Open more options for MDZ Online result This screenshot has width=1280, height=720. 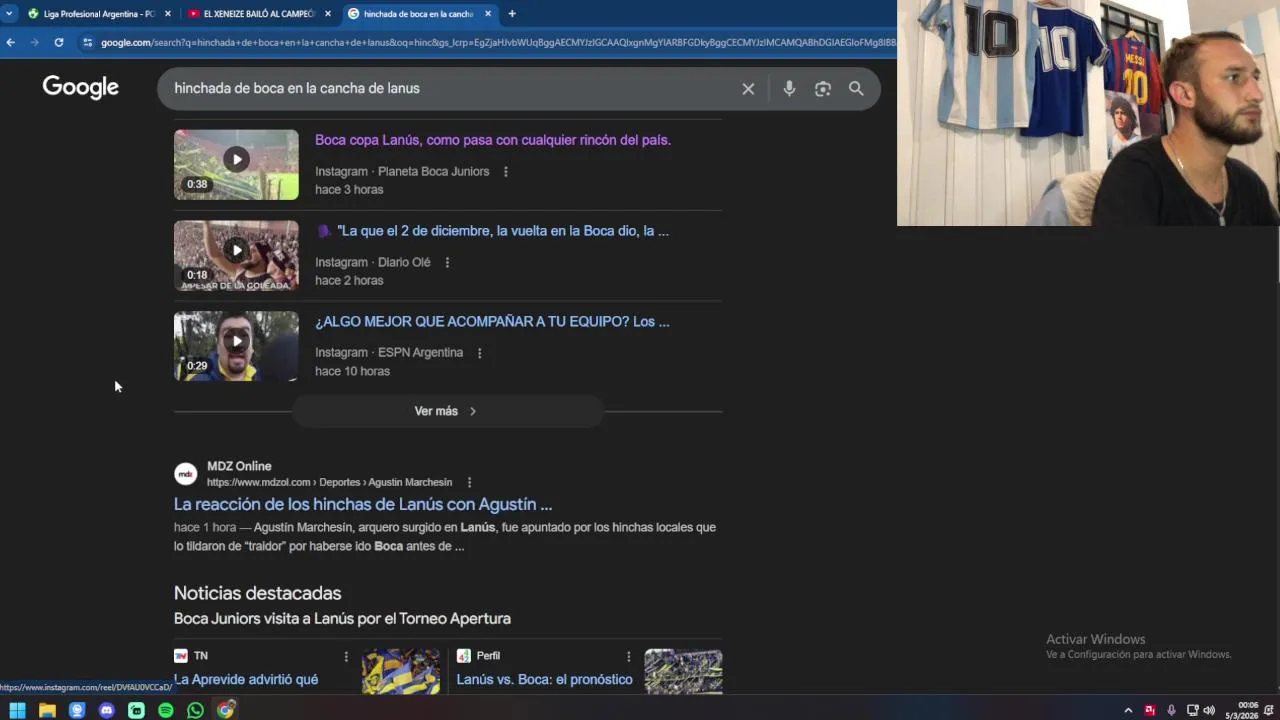[469, 482]
